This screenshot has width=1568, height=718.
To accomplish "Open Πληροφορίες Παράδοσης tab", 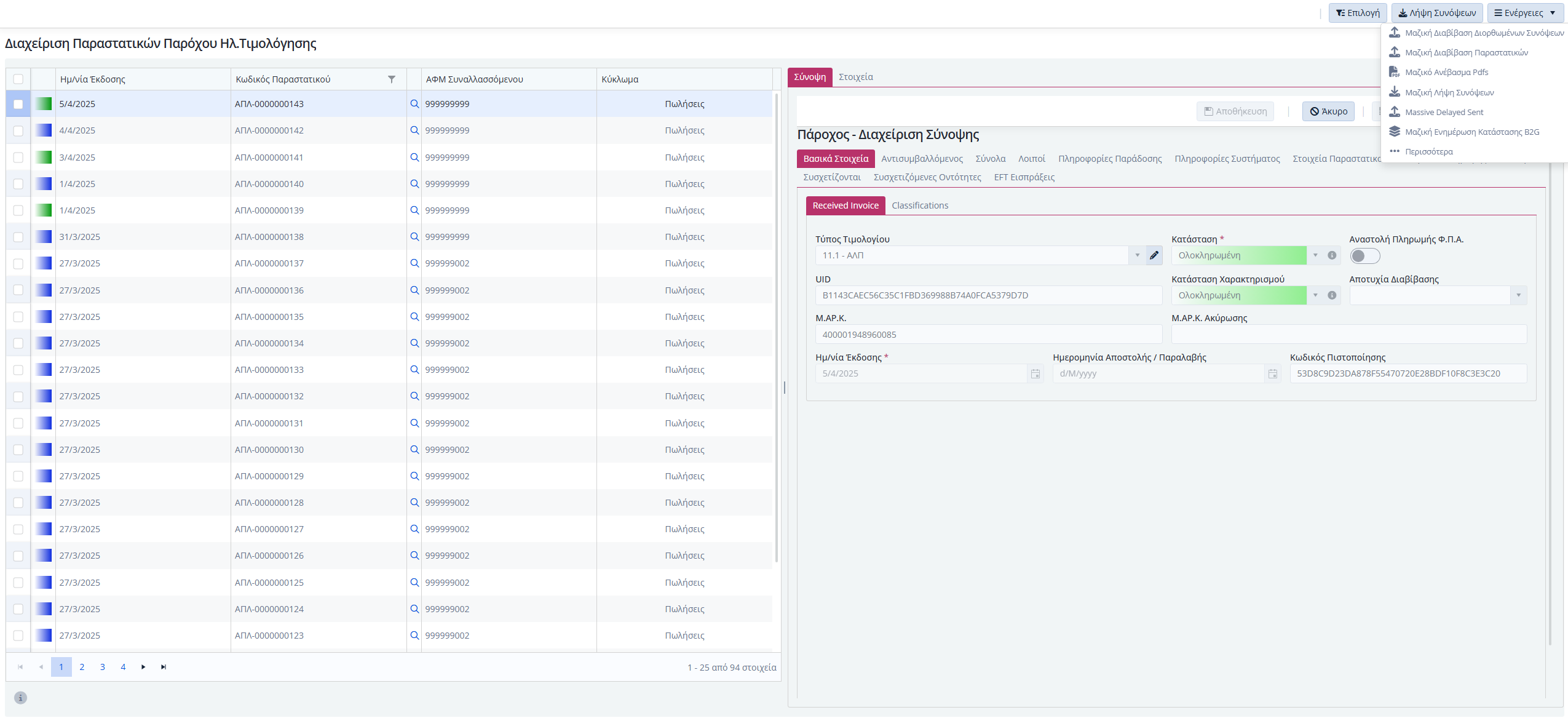I will pyautogui.click(x=1110, y=159).
